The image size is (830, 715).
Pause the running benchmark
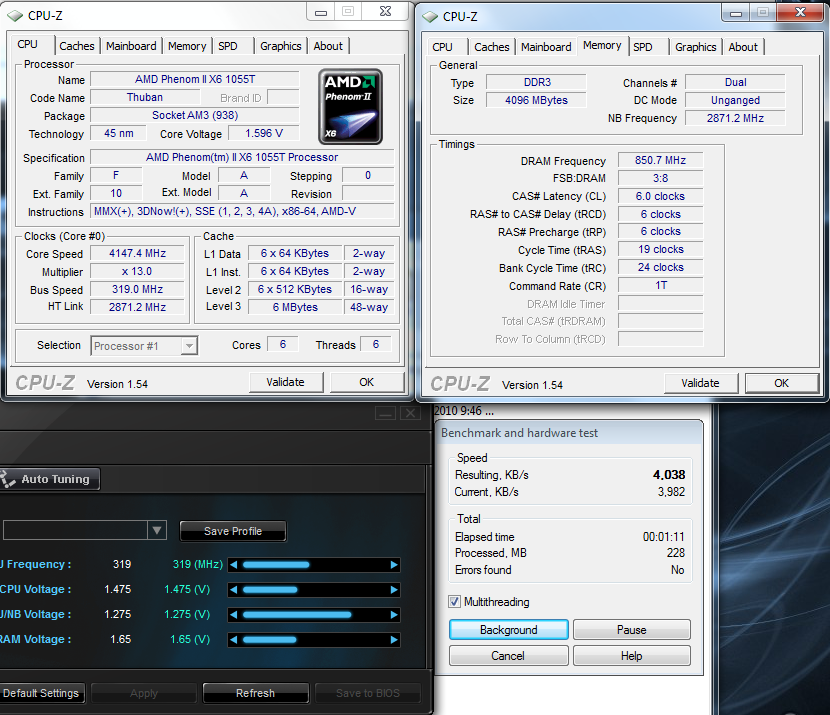point(631,630)
